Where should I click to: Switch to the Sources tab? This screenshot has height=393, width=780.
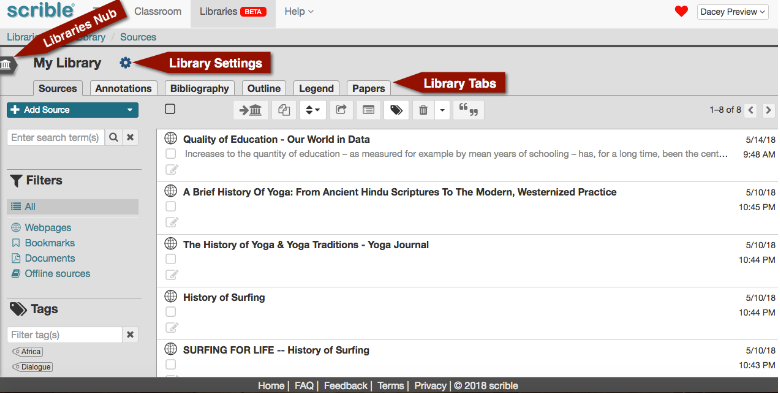point(58,88)
